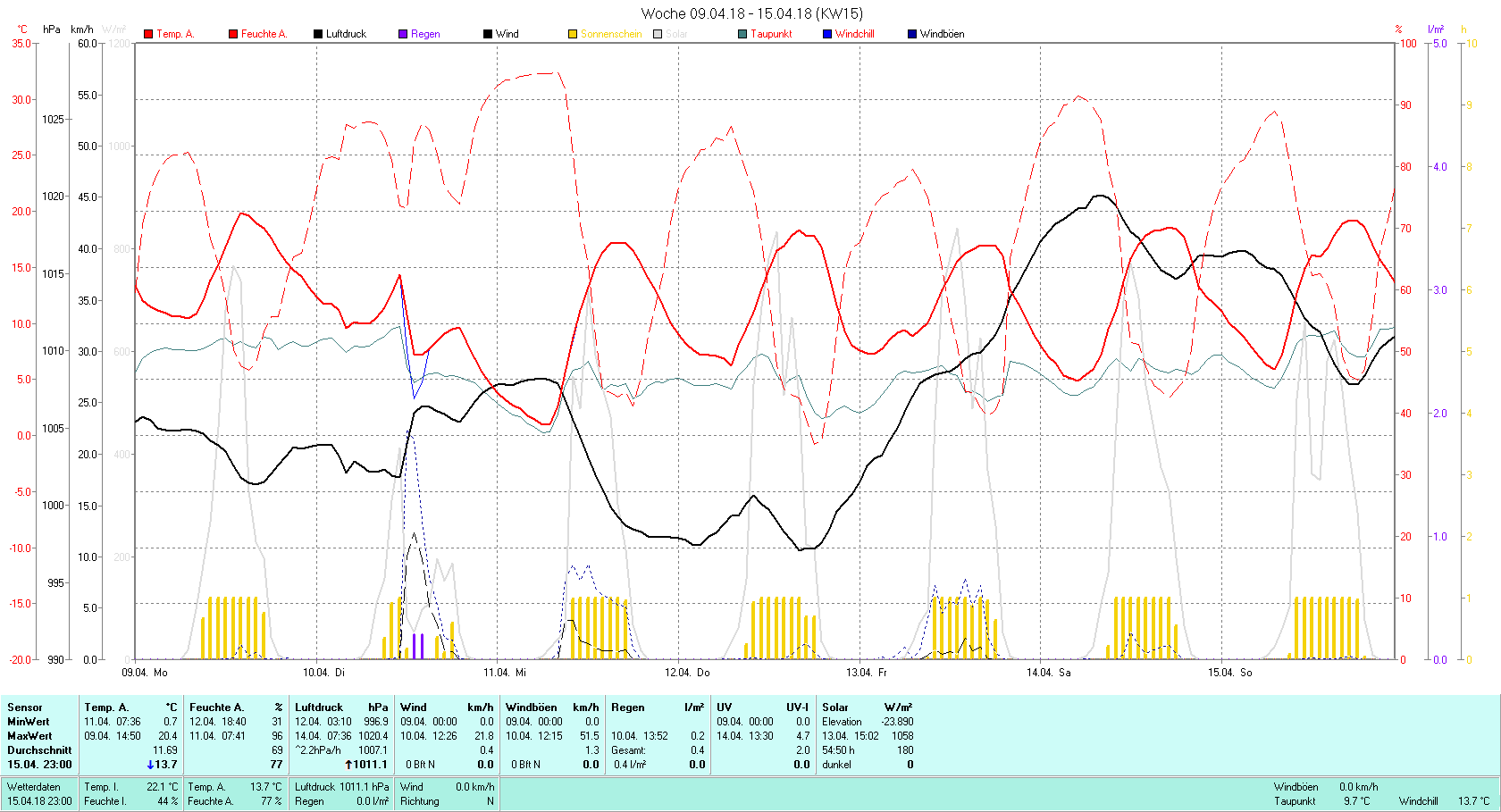Select the Sonnenschein legend label
Screen dimensions: 1501x812
point(611,34)
